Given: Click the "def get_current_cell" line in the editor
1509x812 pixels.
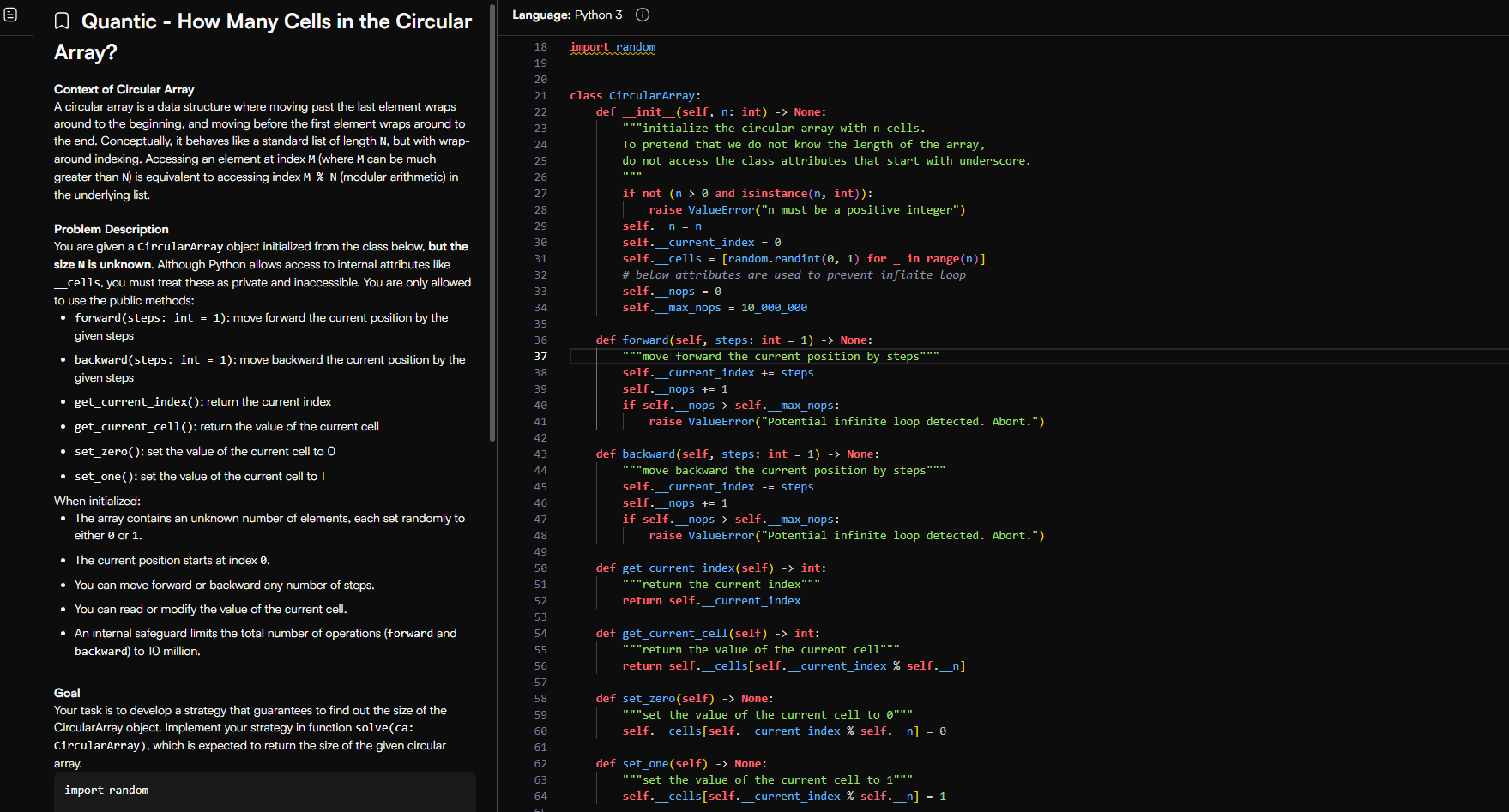Looking at the screenshot, I should [707, 634].
